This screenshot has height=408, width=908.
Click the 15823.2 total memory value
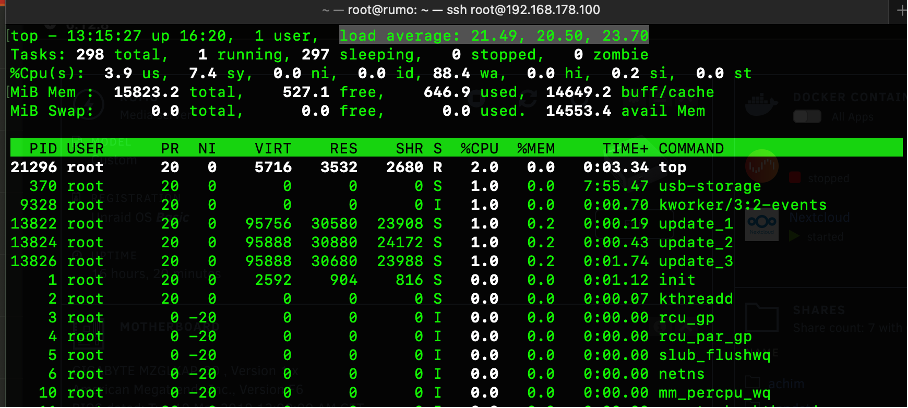[x=146, y=92]
